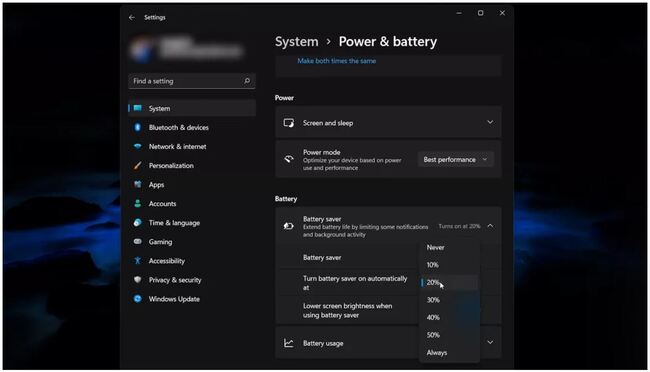Click the Gaming controller icon
Image resolution: width=650 pixels, height=372 pixels.
(x=138, y=241)
